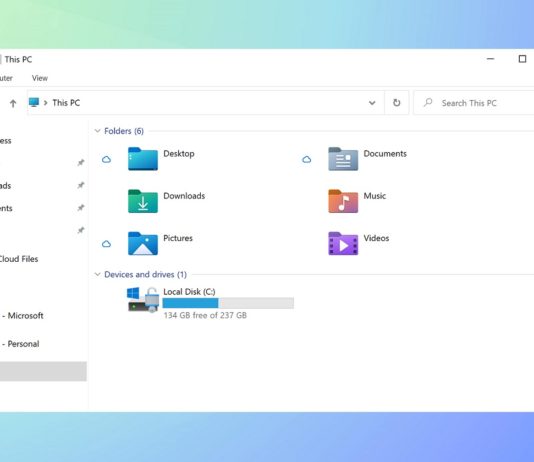
Task: Open the Pictures folder icon
Action: pyautogui.click(x=143, y=243)
